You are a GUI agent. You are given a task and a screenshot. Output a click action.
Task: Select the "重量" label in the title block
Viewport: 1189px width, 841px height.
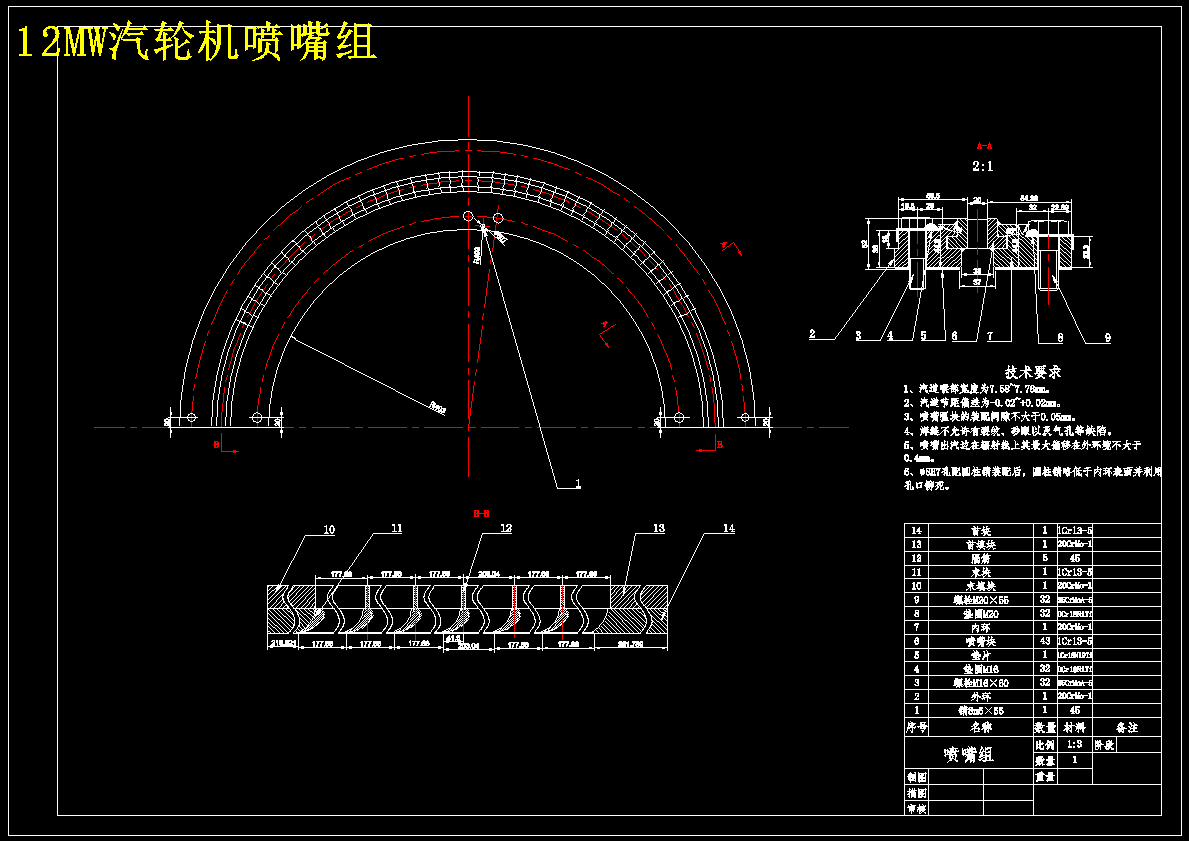1045,777
